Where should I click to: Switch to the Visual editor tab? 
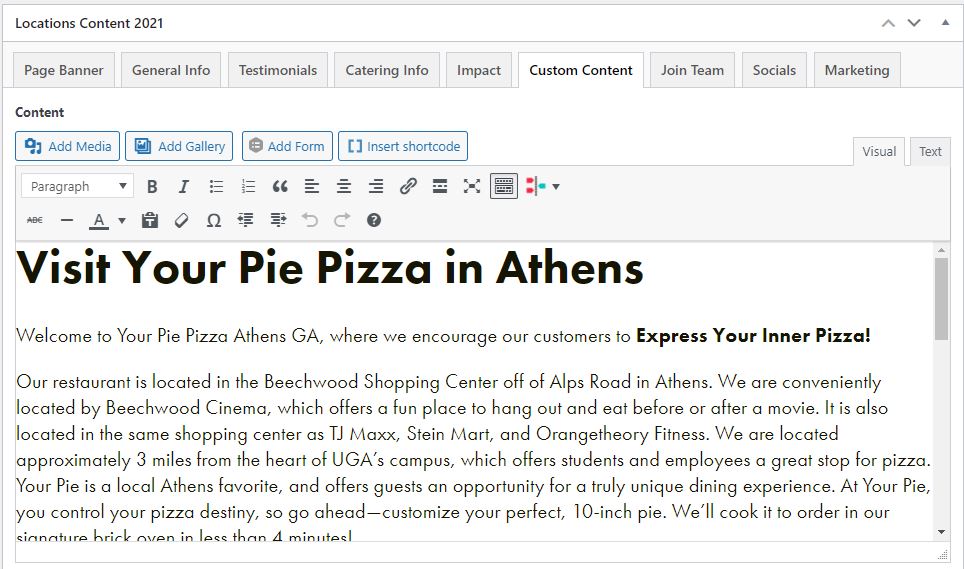[x=879, y=152]
